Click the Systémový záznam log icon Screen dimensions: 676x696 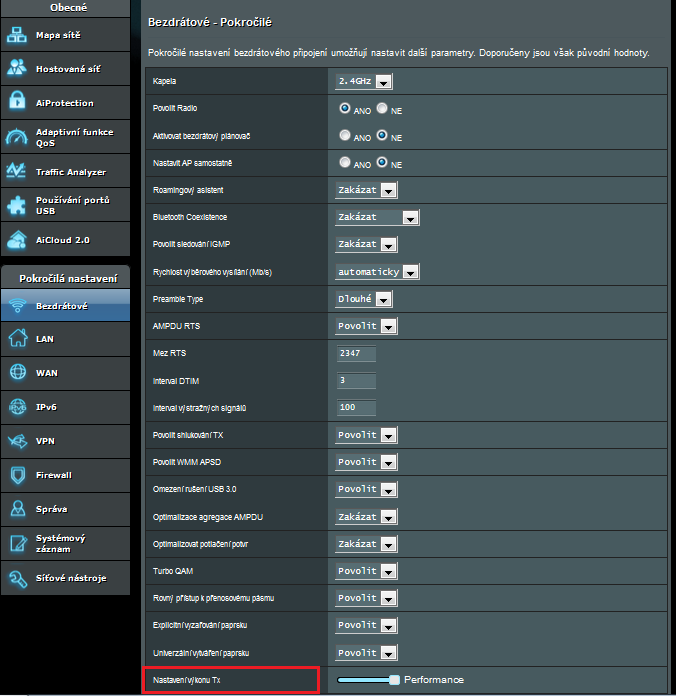[18, 543]
